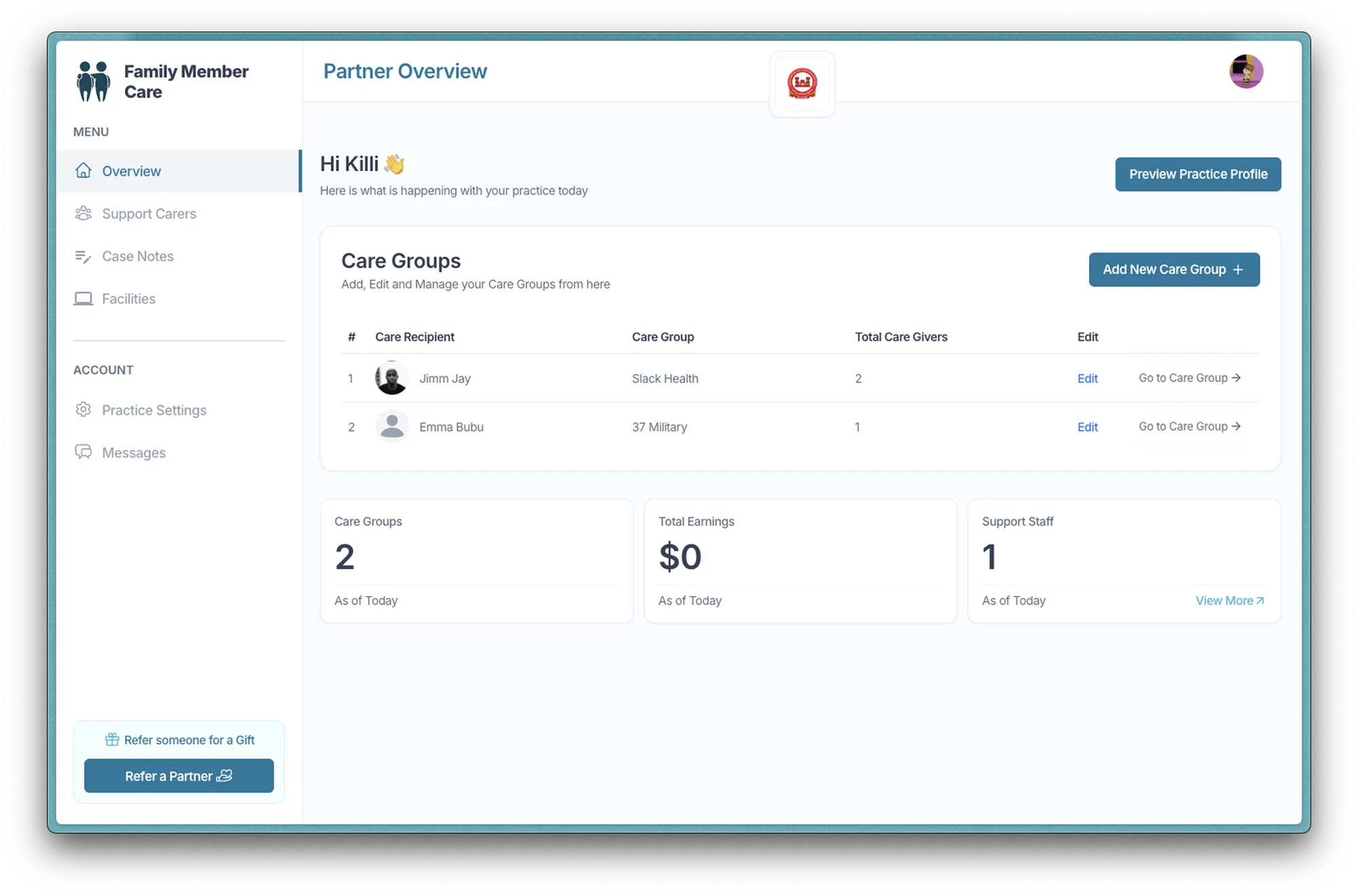Open the Overview menu item

pyautogui.click(x=179, y=171)
